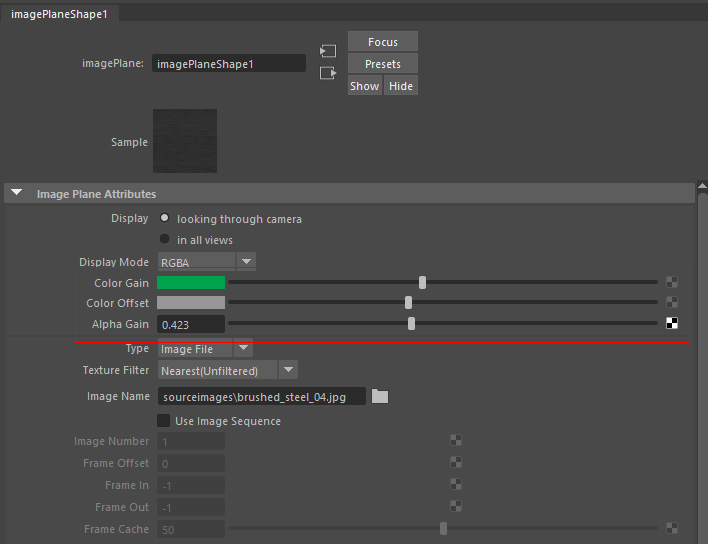This screenshot has height=544, width=708.
Task: Switch to the imagePlaneShape1 tab
Action: 59,13
